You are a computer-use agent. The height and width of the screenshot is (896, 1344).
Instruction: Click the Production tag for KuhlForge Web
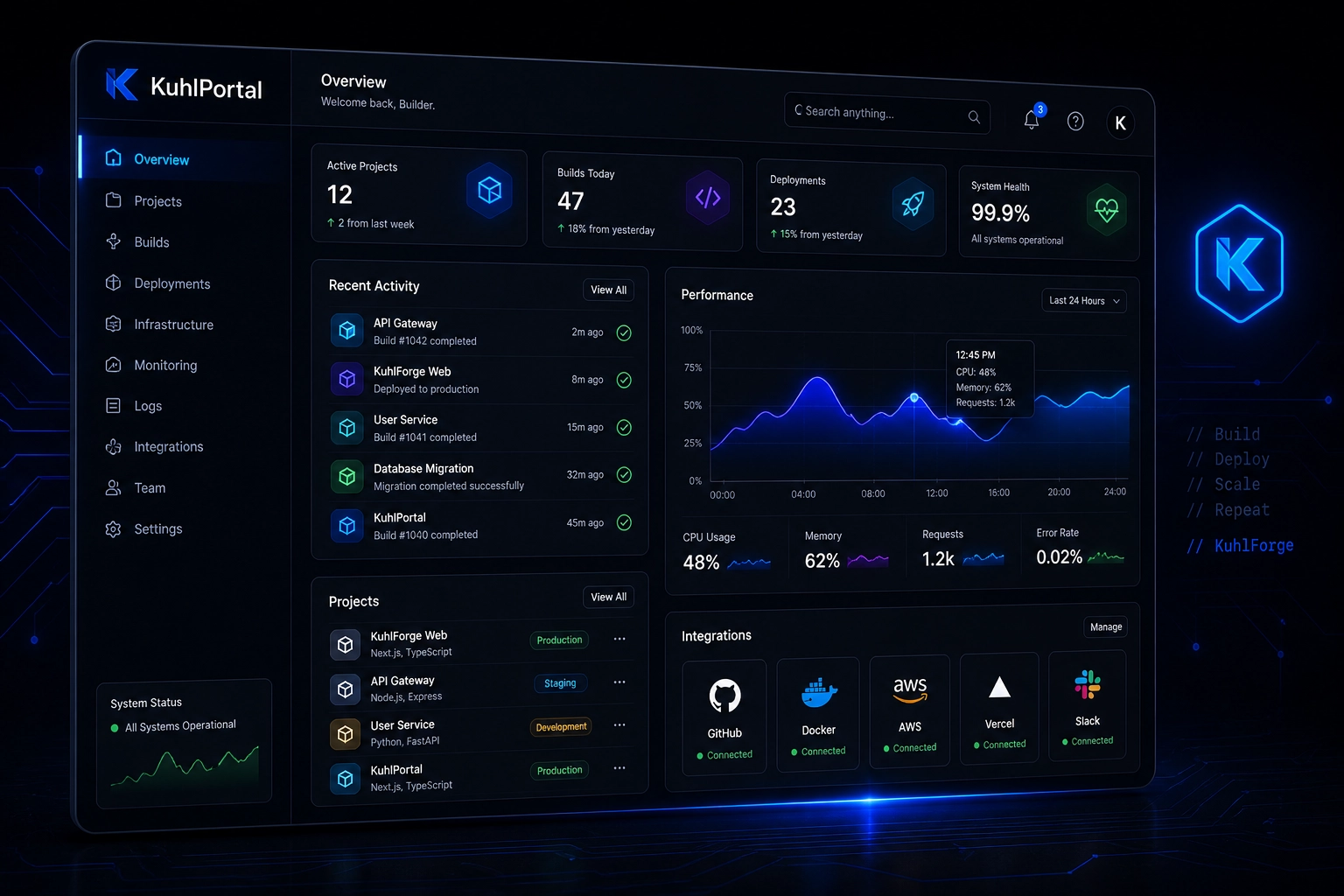559,640
